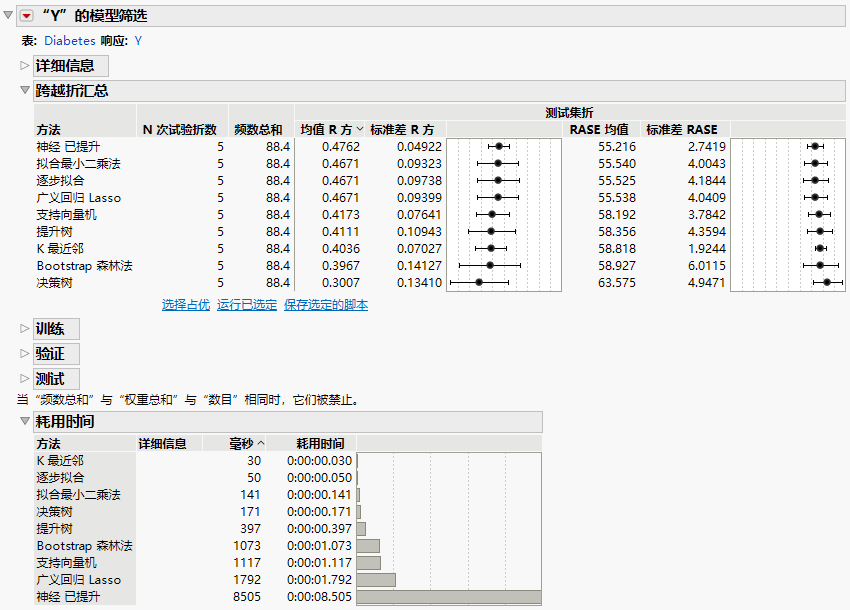
Task: Select the K 最近邻 row in summary
Action: (x=60, y=248)
